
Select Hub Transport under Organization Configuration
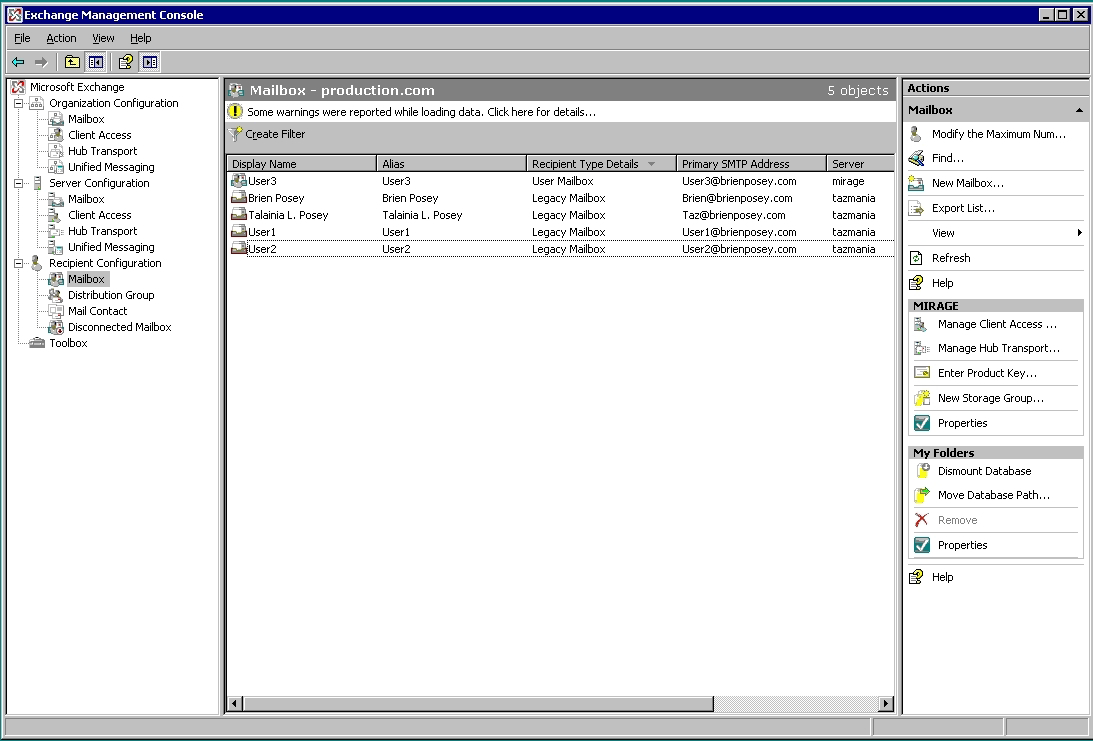coord(102,151)
